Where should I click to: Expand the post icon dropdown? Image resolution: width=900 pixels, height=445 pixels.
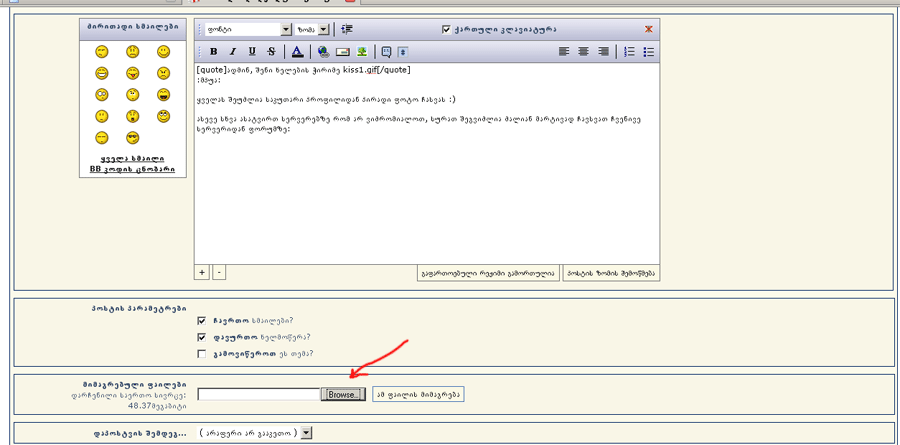[306, 433]
